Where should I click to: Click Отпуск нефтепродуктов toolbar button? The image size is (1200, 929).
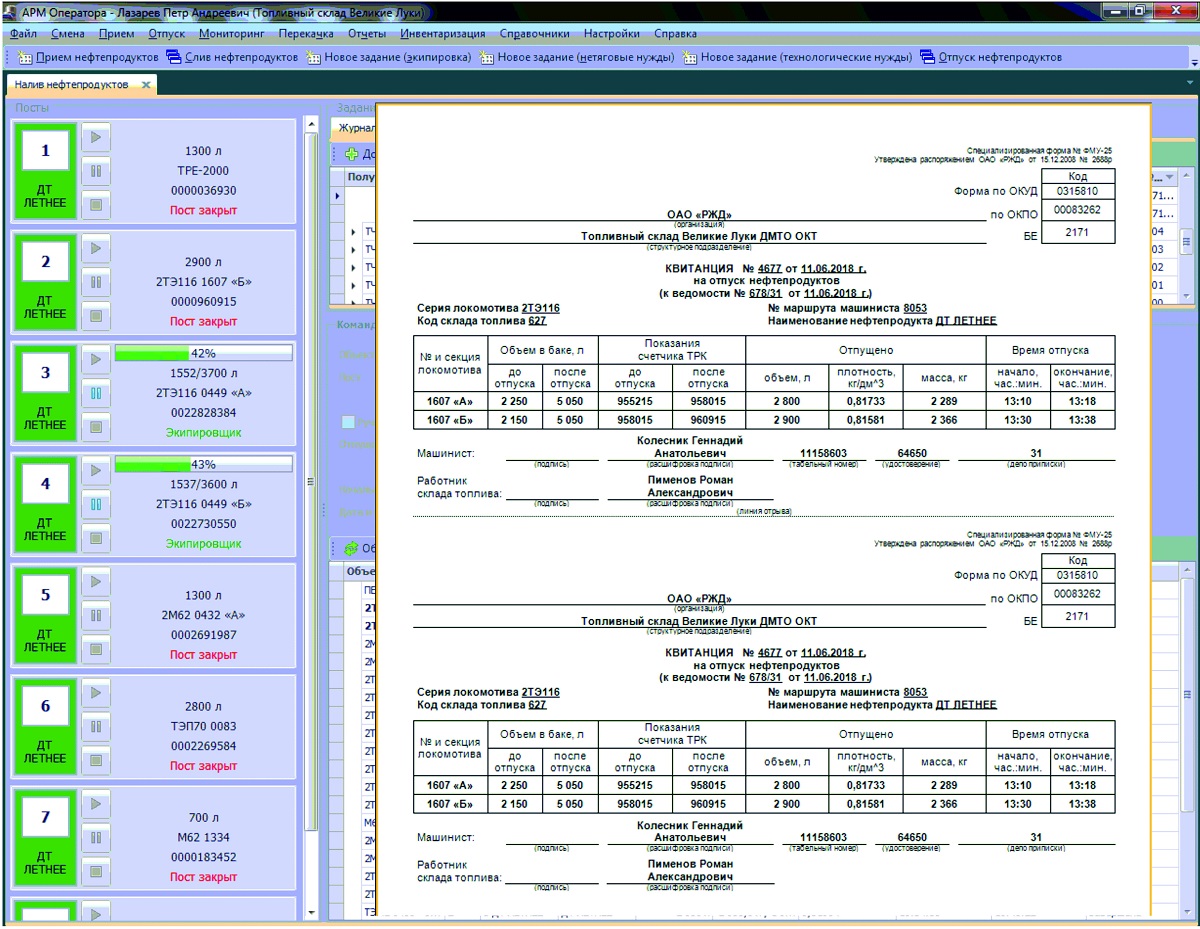(x=990, y=57)
